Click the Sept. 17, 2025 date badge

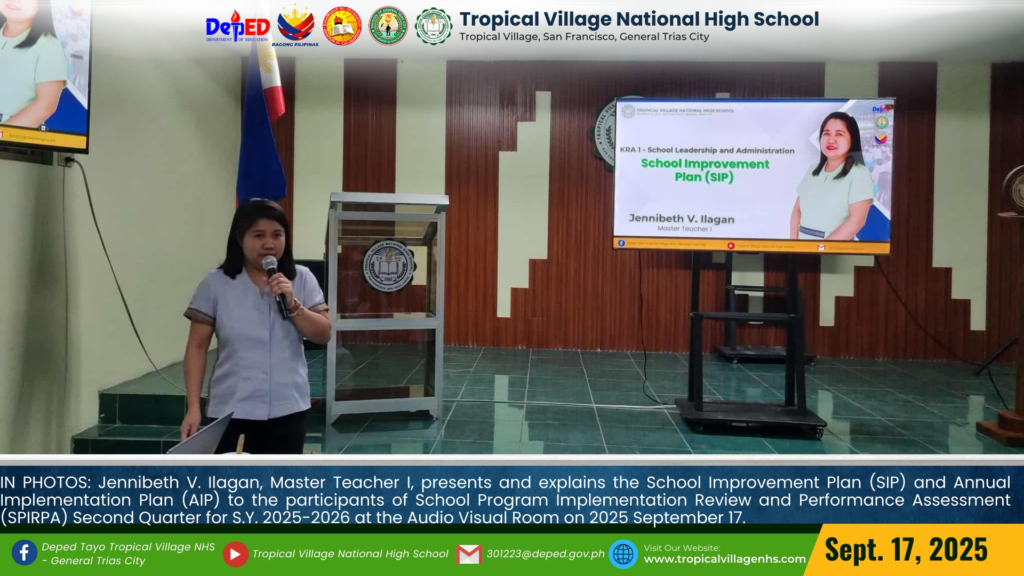tap(907, 550)
